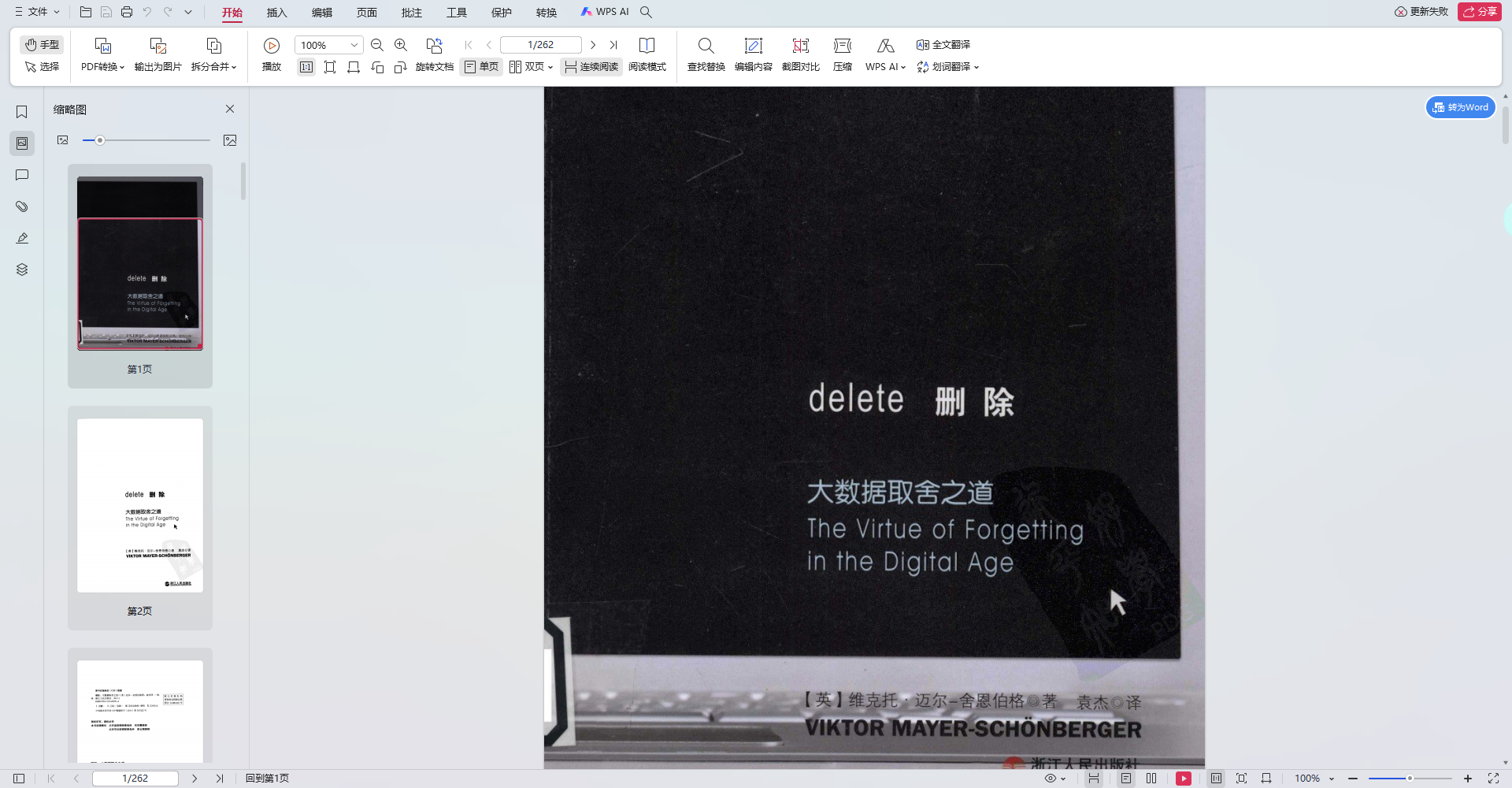The height and width of the screenshot is (788, 1512).
Task: Open the Split and Merge dropdown
Action: 213,67
